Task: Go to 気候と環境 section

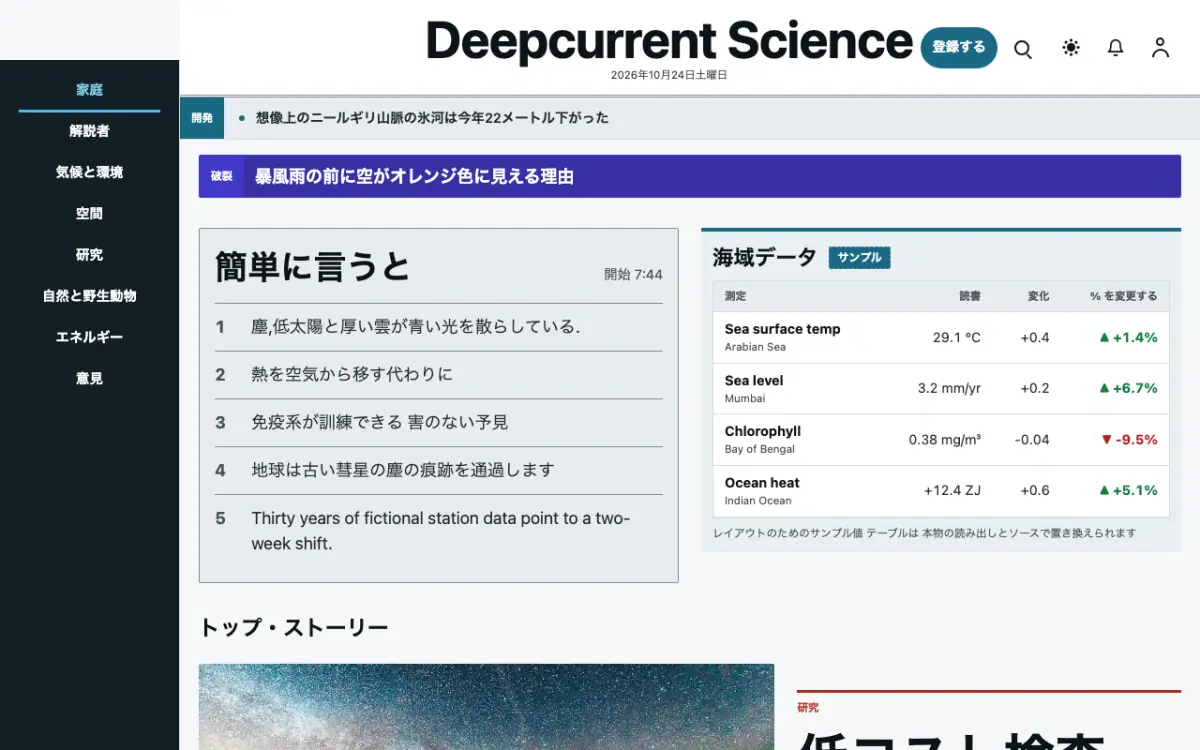Action: point(89,172)
